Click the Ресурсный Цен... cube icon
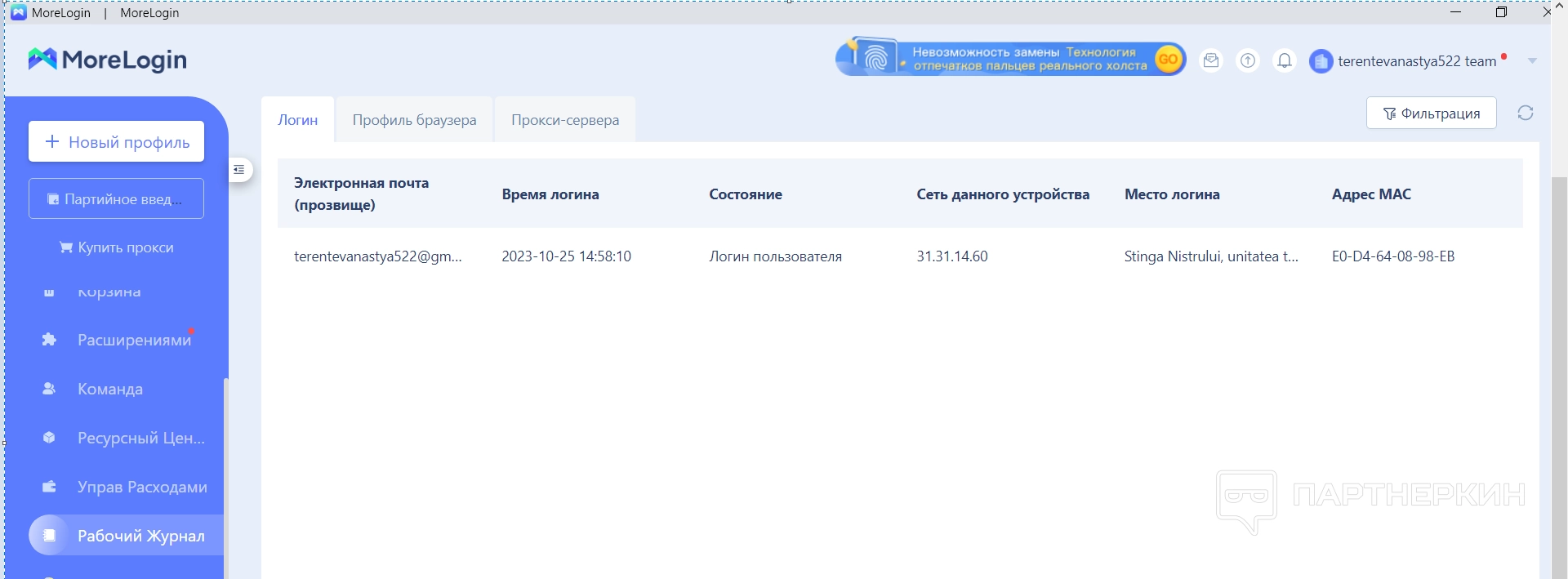1568x579 pixels. 49,438
